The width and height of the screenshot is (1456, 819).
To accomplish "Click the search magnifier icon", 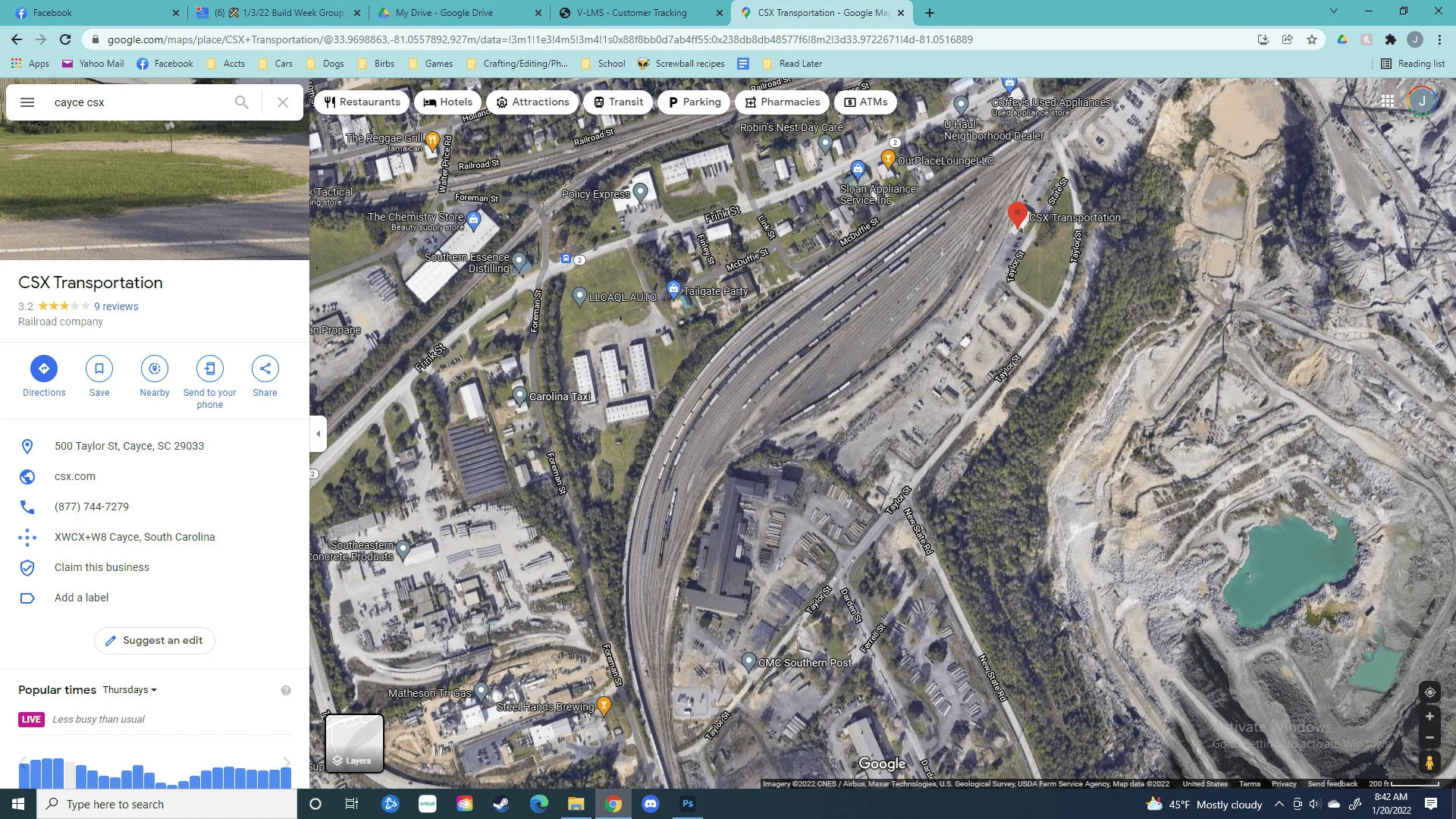I will 241,102.
